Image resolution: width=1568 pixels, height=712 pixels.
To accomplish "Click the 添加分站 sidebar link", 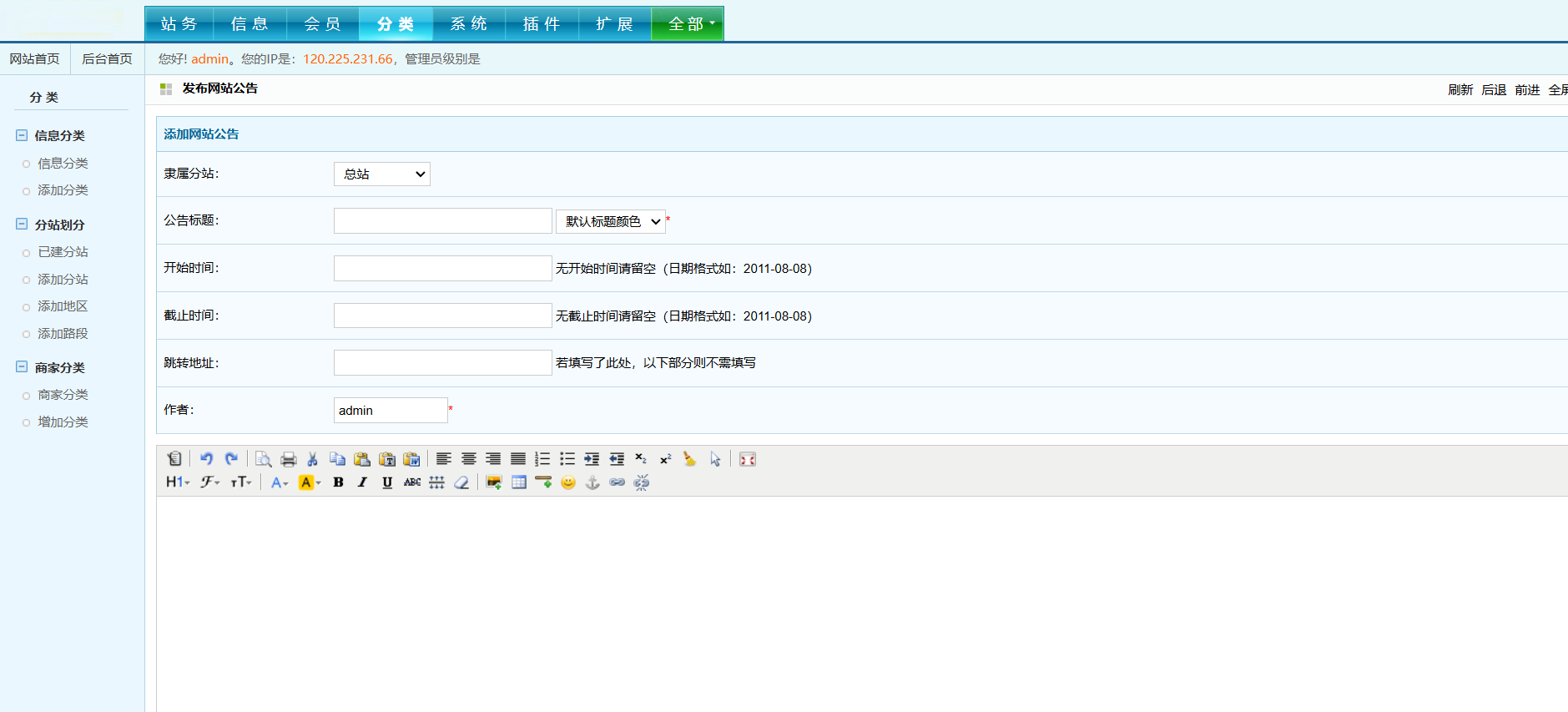I will (x=63, y=280).
